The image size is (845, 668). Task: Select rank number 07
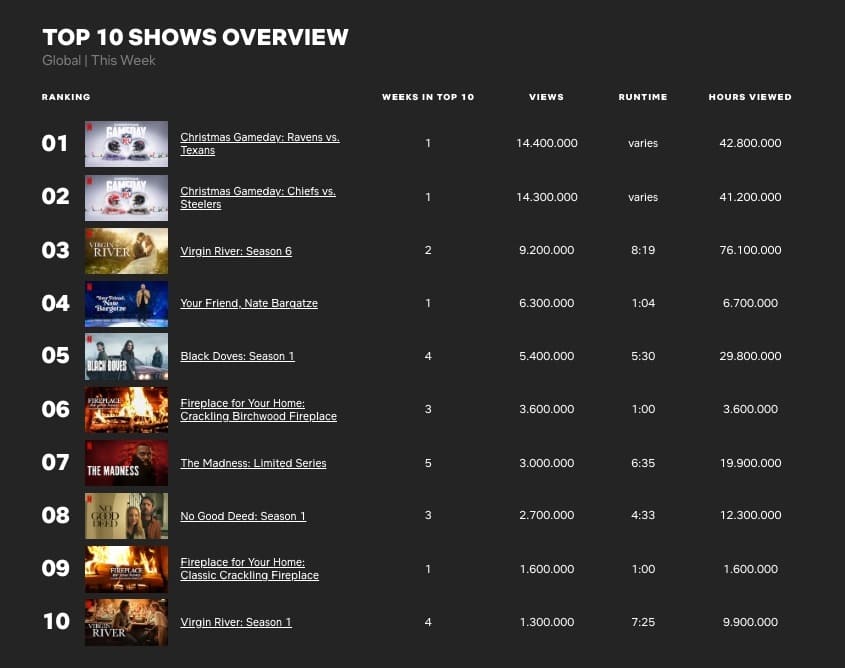(56, 462)
